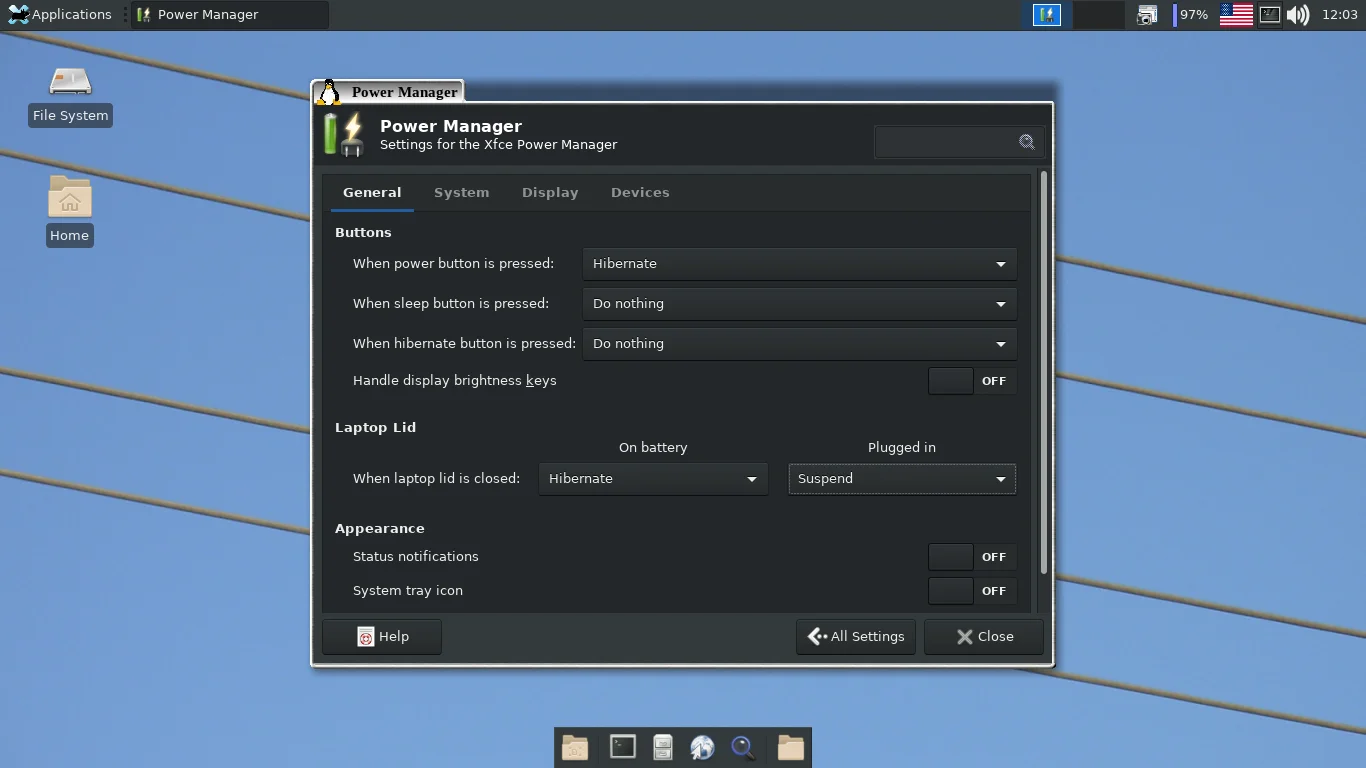Launch the web browser globe icon

point(702,747)
